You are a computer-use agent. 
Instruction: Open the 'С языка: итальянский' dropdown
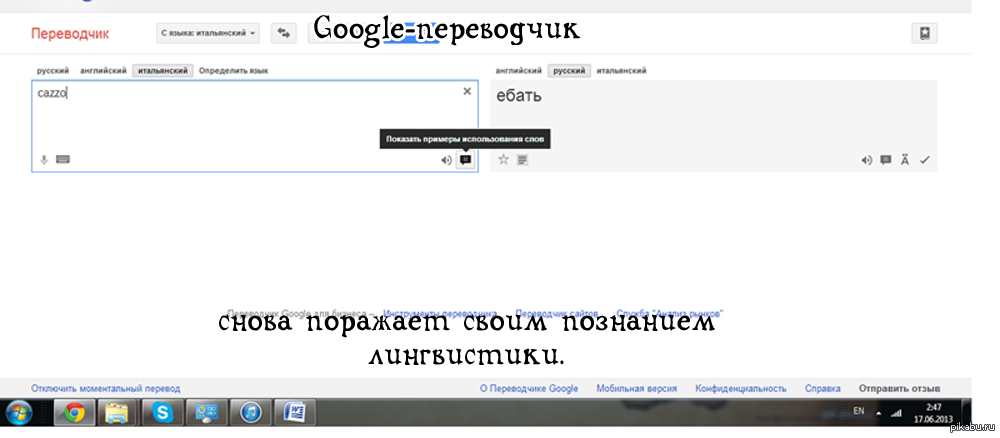tap(208, 34)
